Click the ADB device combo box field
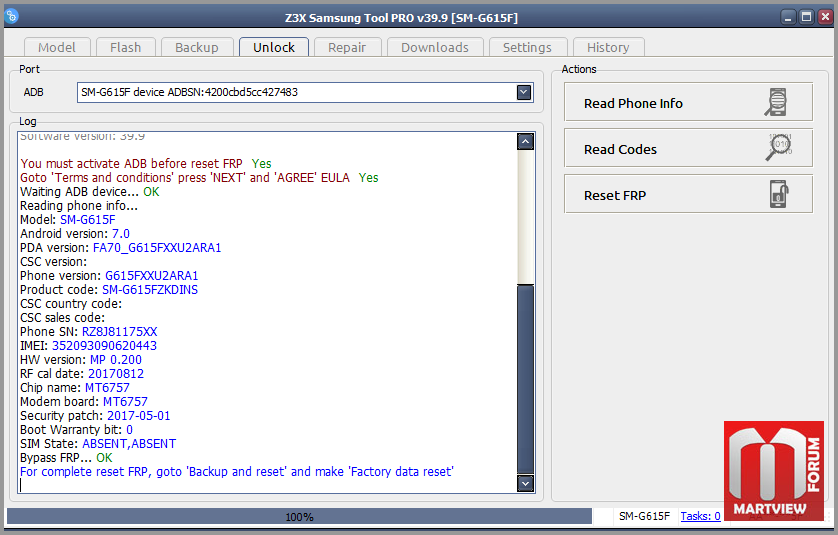The height and width of the screenshot is (535, 838). coord(305,92)
